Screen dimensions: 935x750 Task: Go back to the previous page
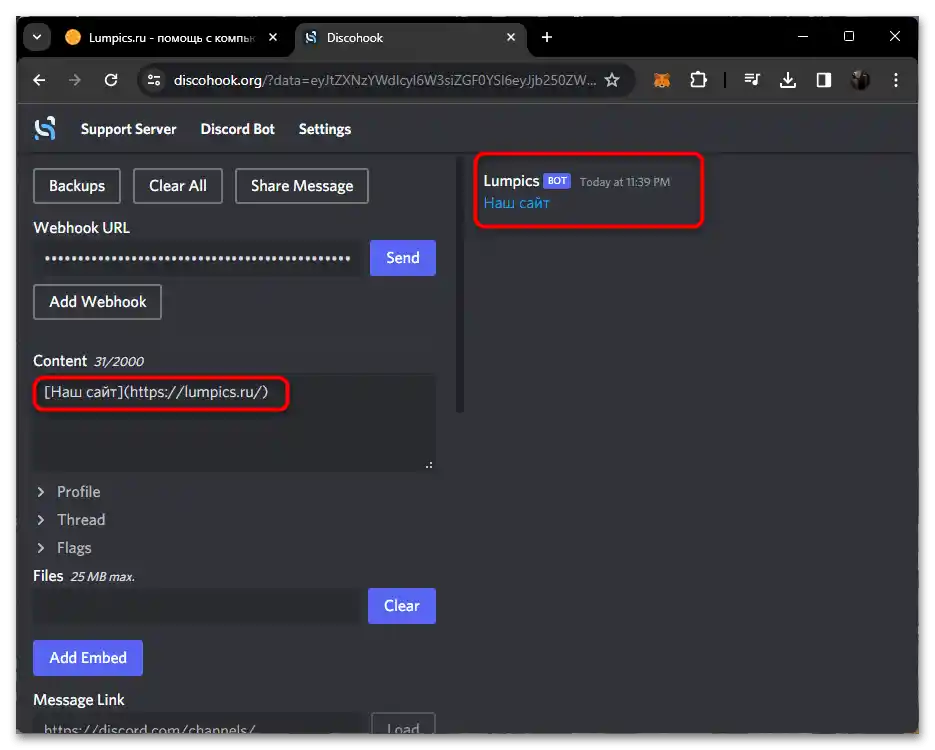(39, 80)
